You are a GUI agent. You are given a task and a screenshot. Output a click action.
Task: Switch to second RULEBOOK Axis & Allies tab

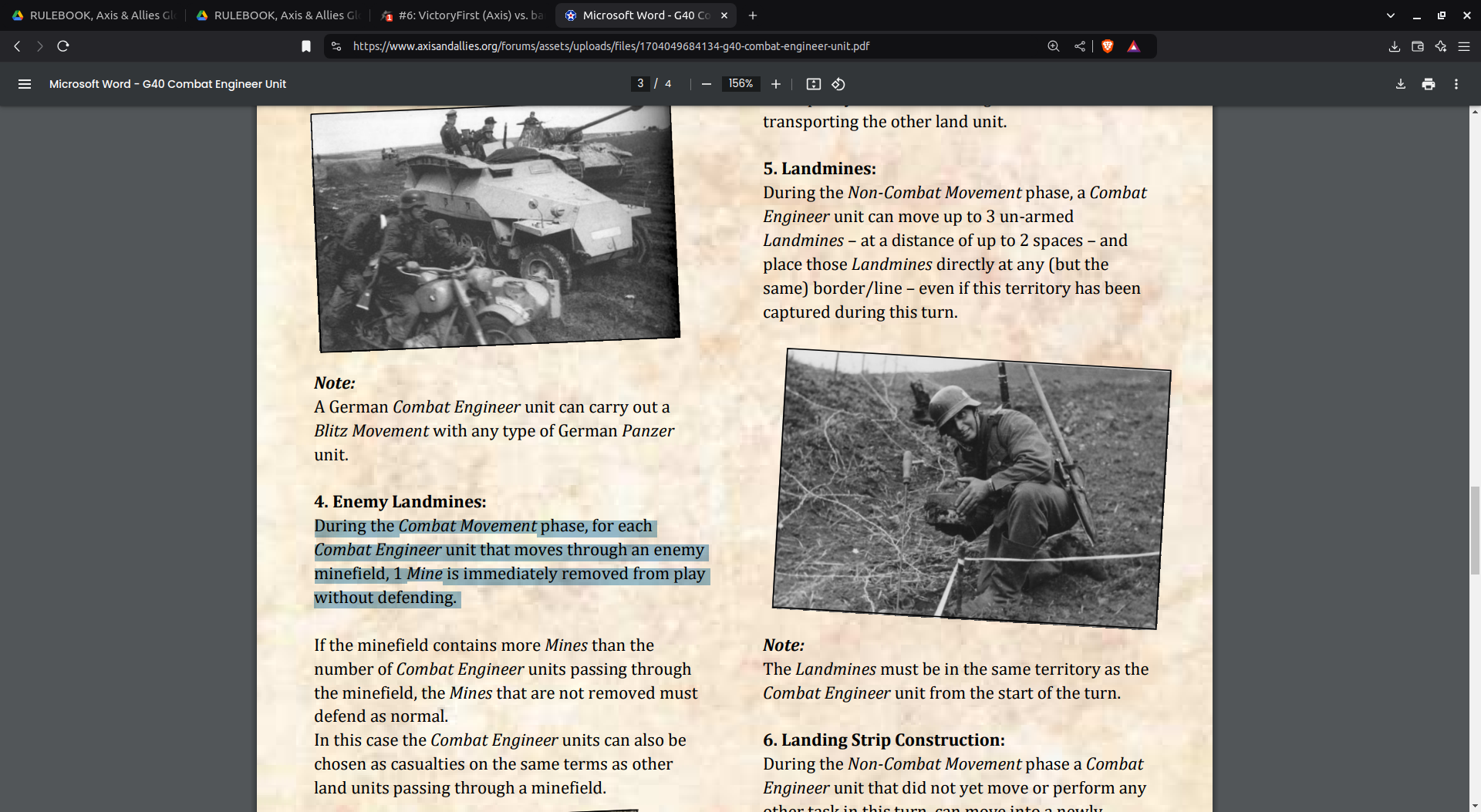(x=278, y=15)
